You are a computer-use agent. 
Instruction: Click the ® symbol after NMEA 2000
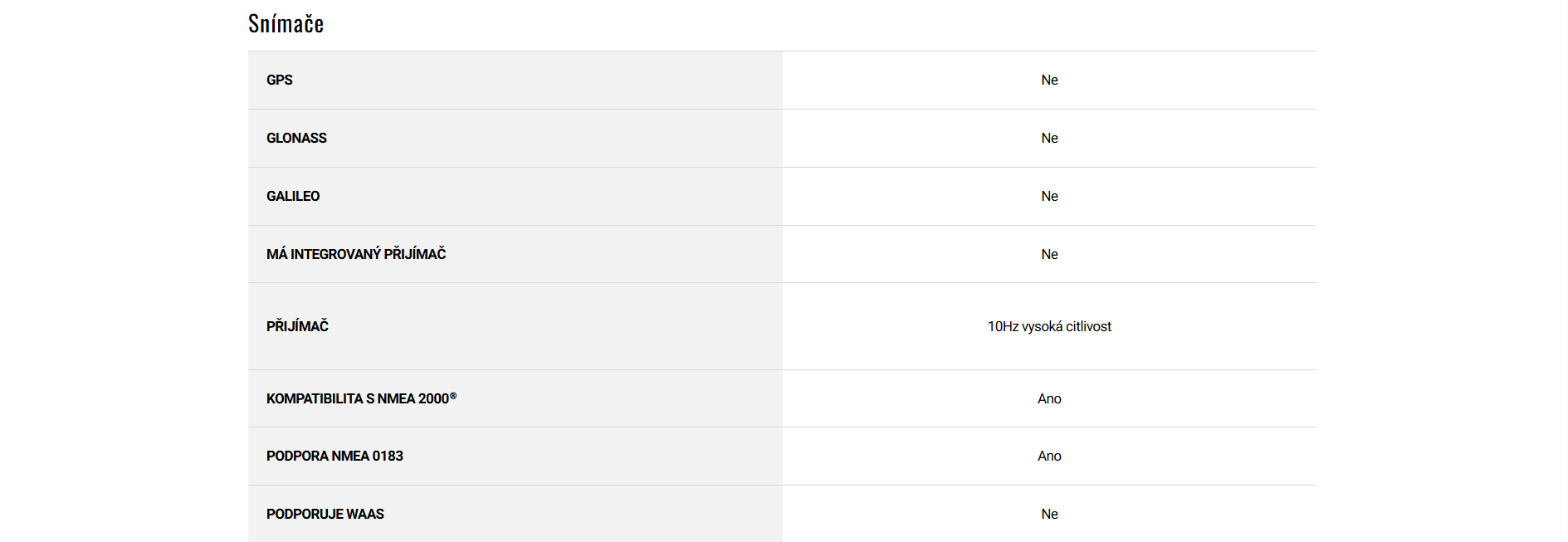453,396
